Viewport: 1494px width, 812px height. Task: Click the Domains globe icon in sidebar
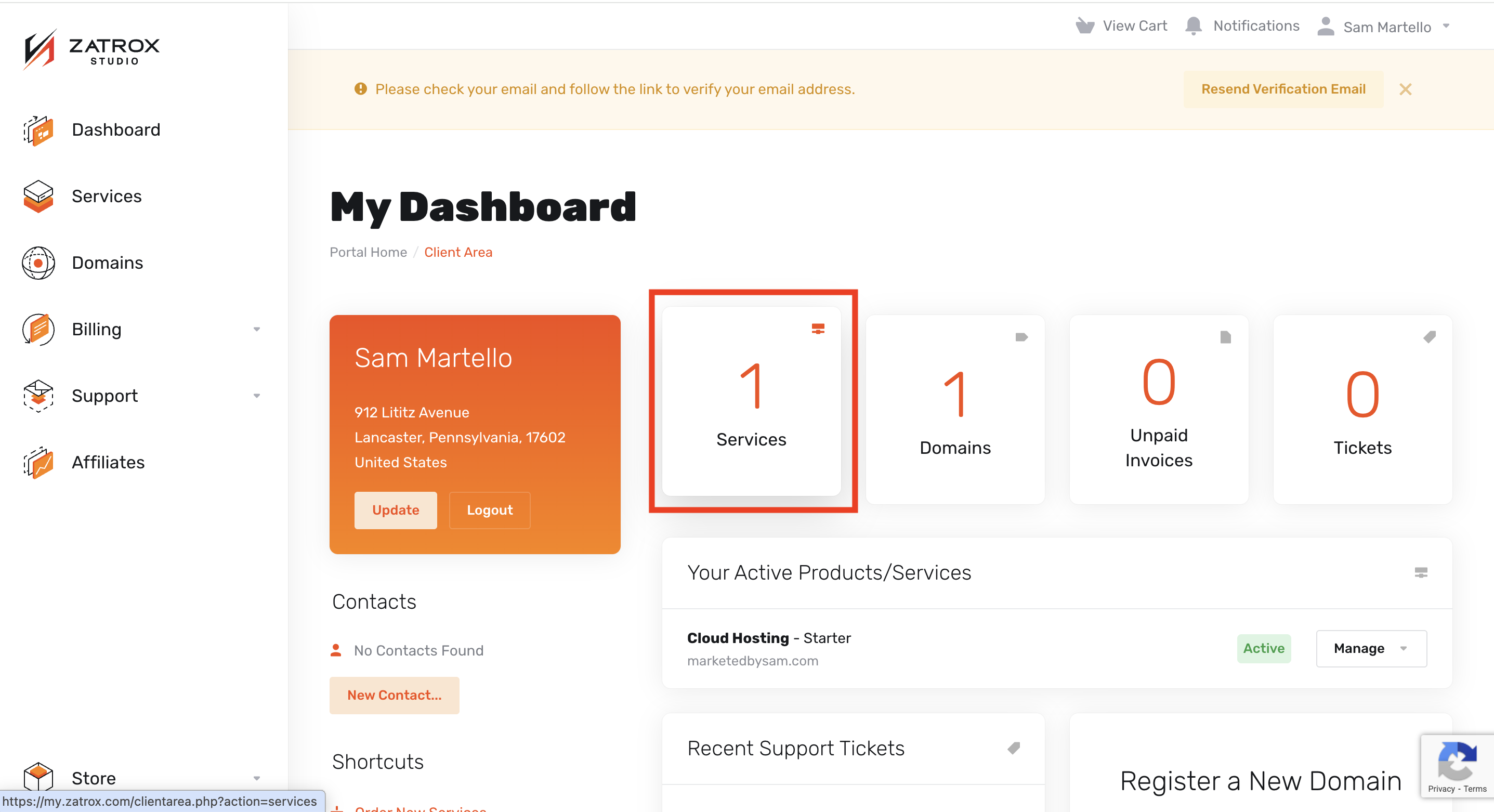click(38, 263)
